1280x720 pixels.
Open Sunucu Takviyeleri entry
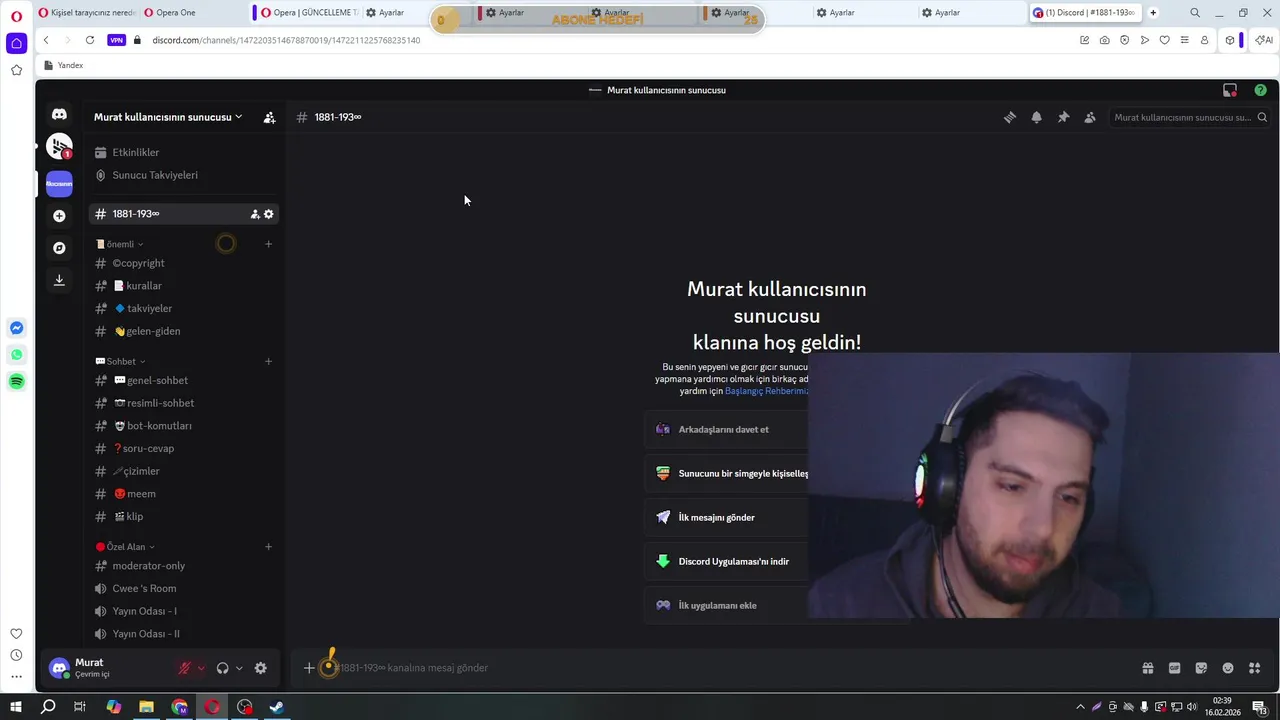tap(183, 175)
